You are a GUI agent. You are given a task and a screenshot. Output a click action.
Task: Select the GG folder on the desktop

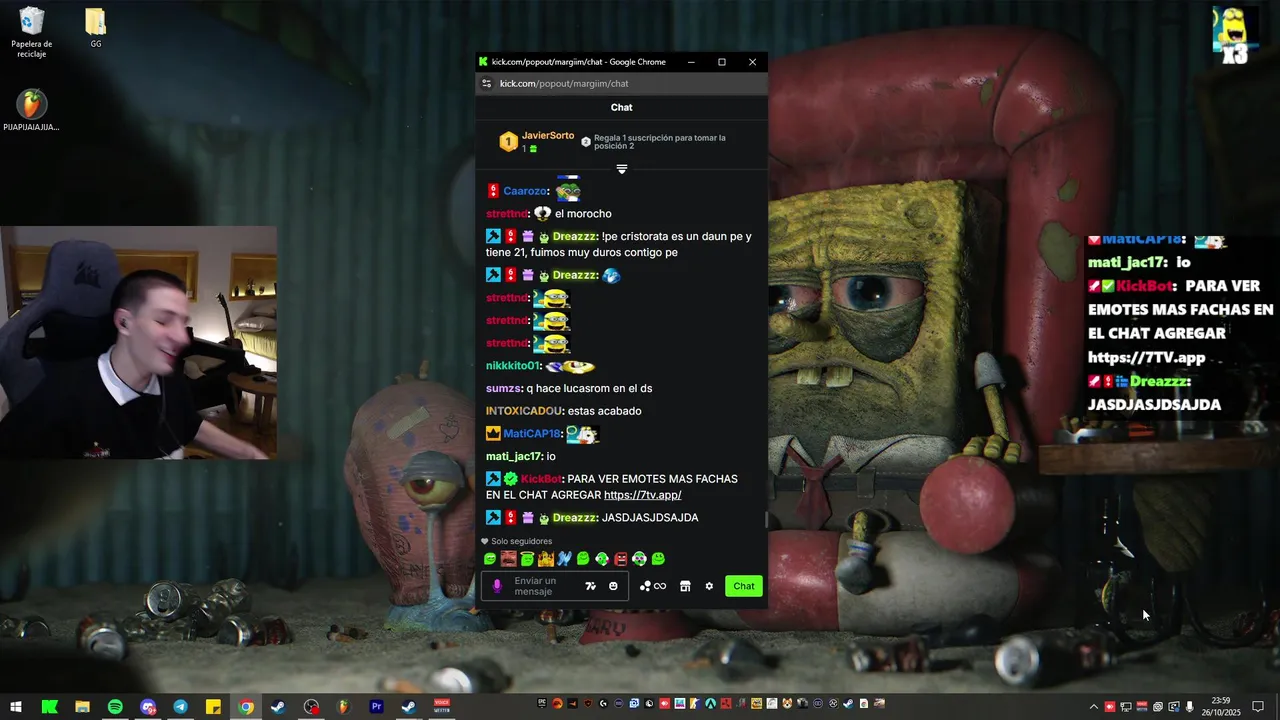96,28
